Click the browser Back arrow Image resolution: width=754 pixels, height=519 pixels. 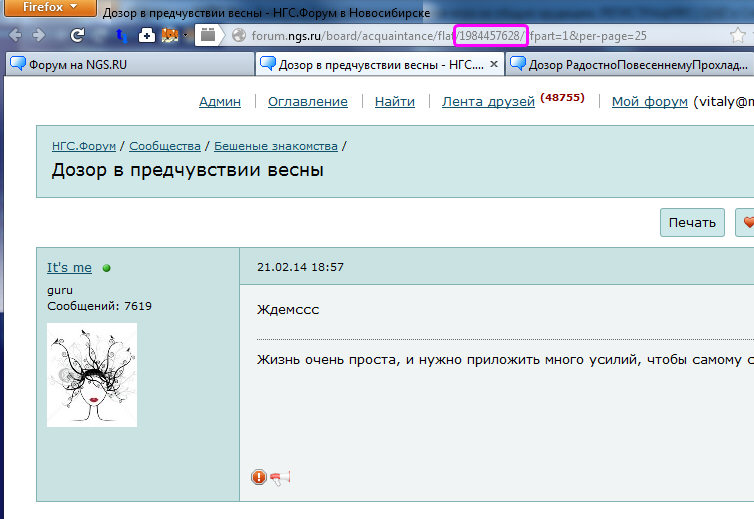tap(15, 35)
